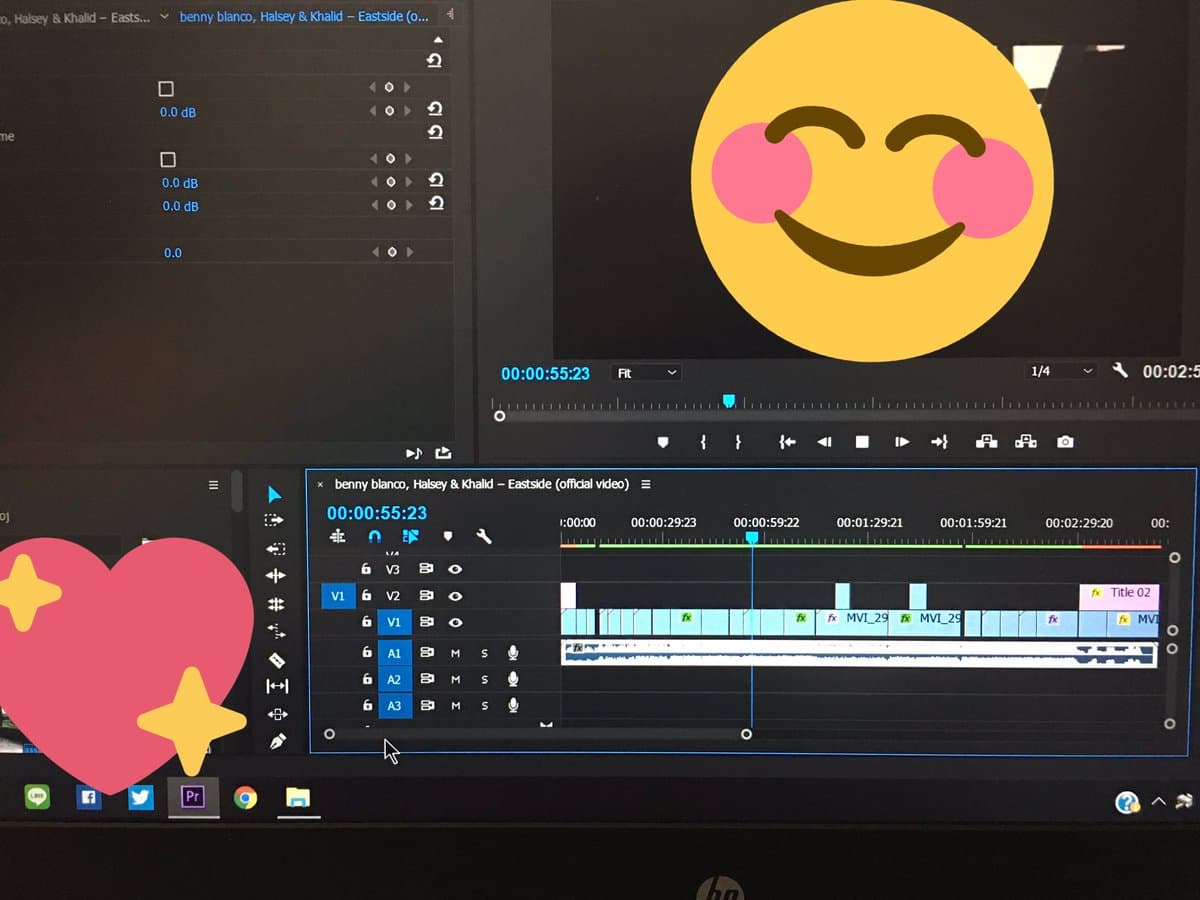The image size is (1200, 900).
Task: Solo audio track A2
Action: click(484, 680)
